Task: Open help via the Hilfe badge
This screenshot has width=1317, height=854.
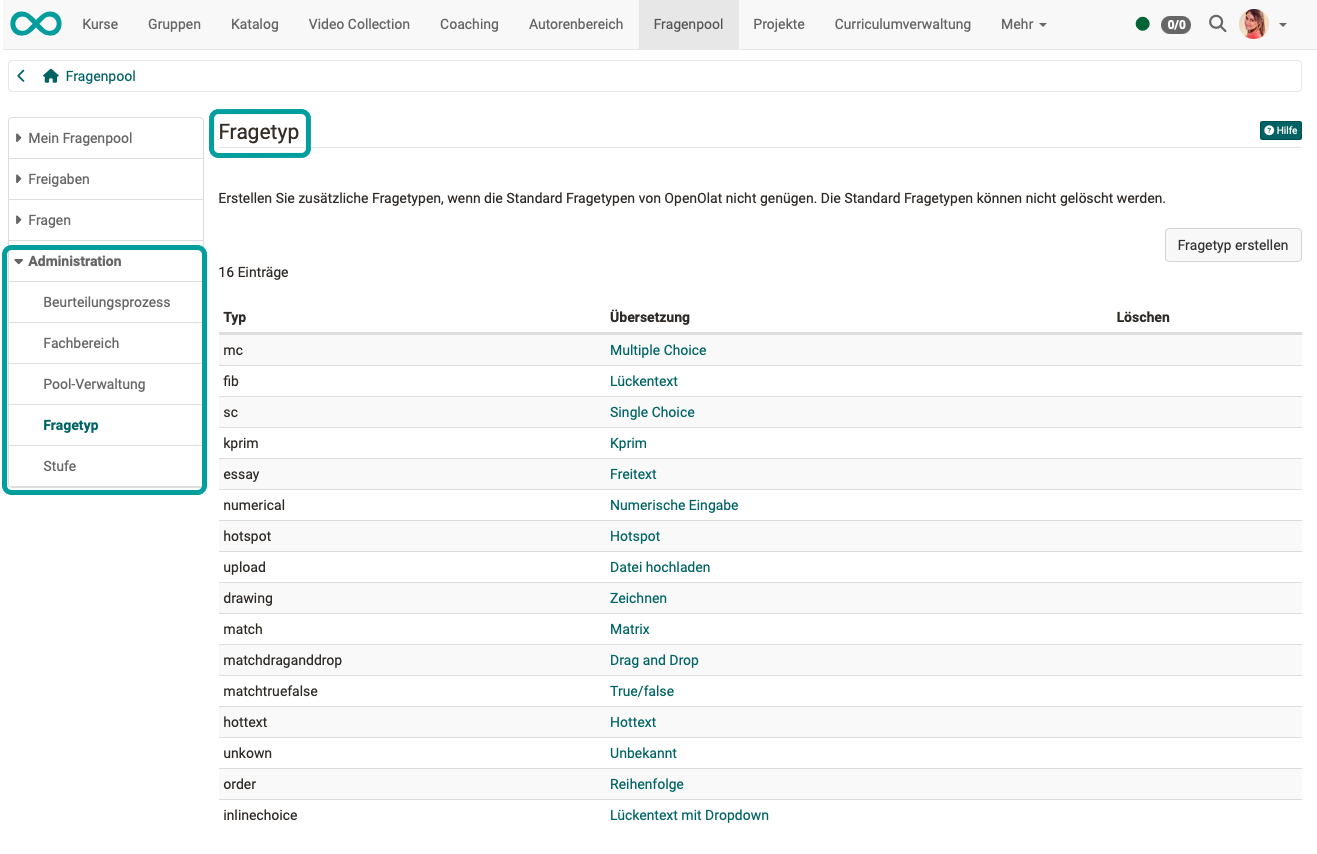Action: pyautogui.click(x=1281, y=130)
